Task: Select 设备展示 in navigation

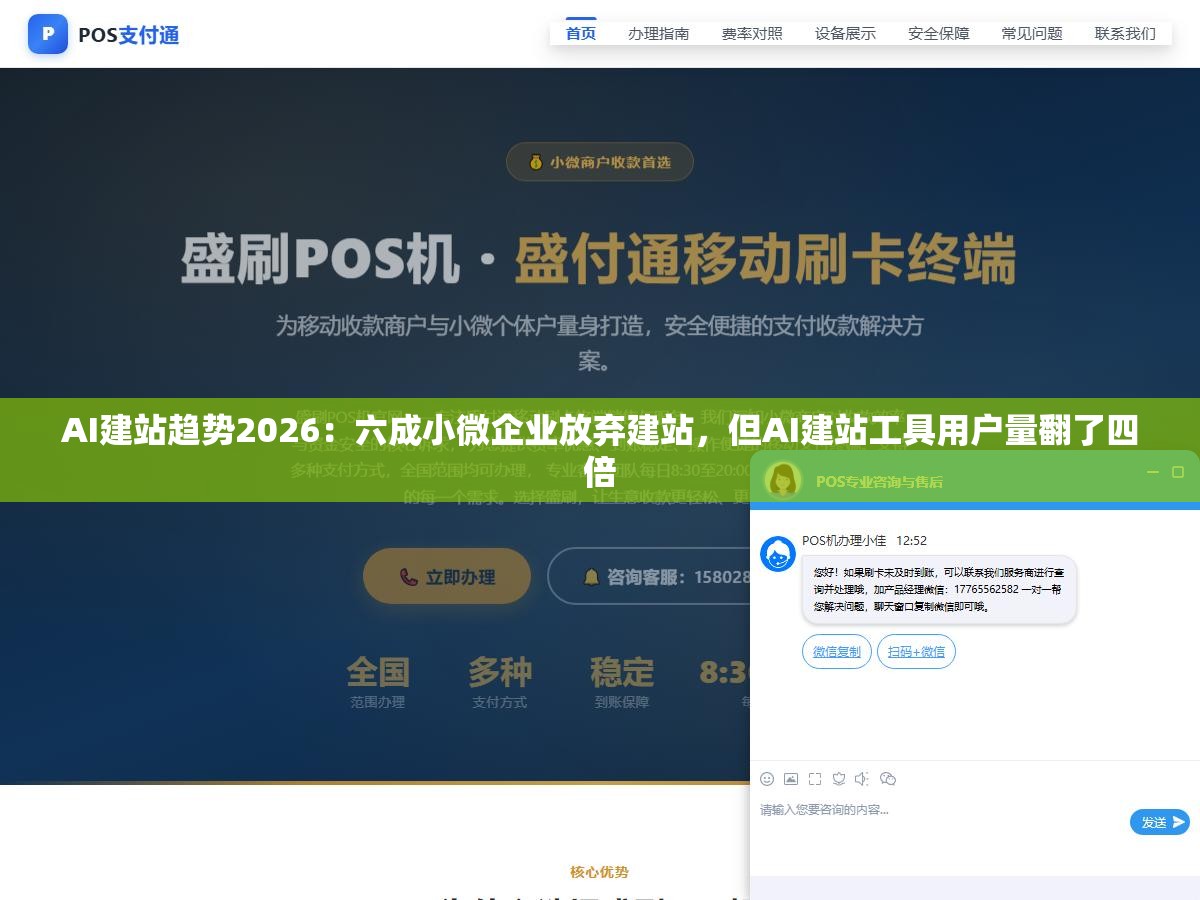Action: tap(845, 33)
